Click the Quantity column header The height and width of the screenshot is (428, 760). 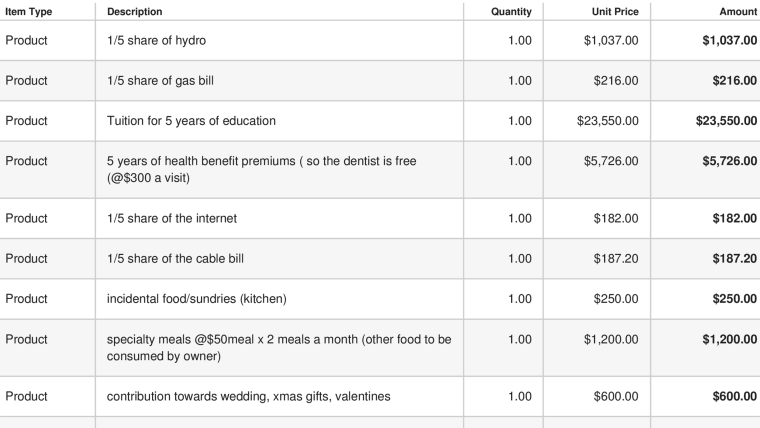click(x=511, y=12)
